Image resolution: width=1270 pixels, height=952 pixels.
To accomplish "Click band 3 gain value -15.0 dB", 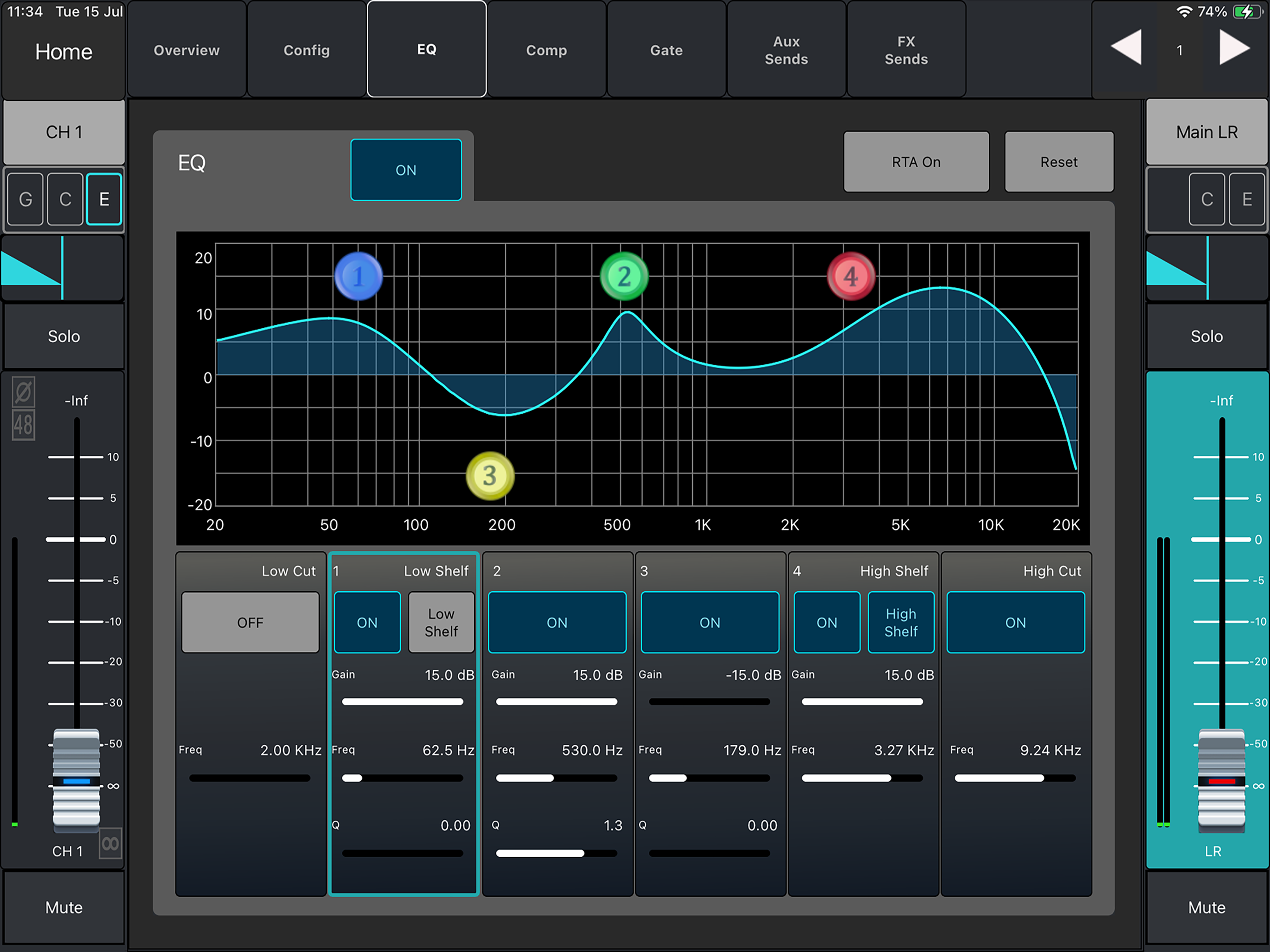I will point(753,675).
